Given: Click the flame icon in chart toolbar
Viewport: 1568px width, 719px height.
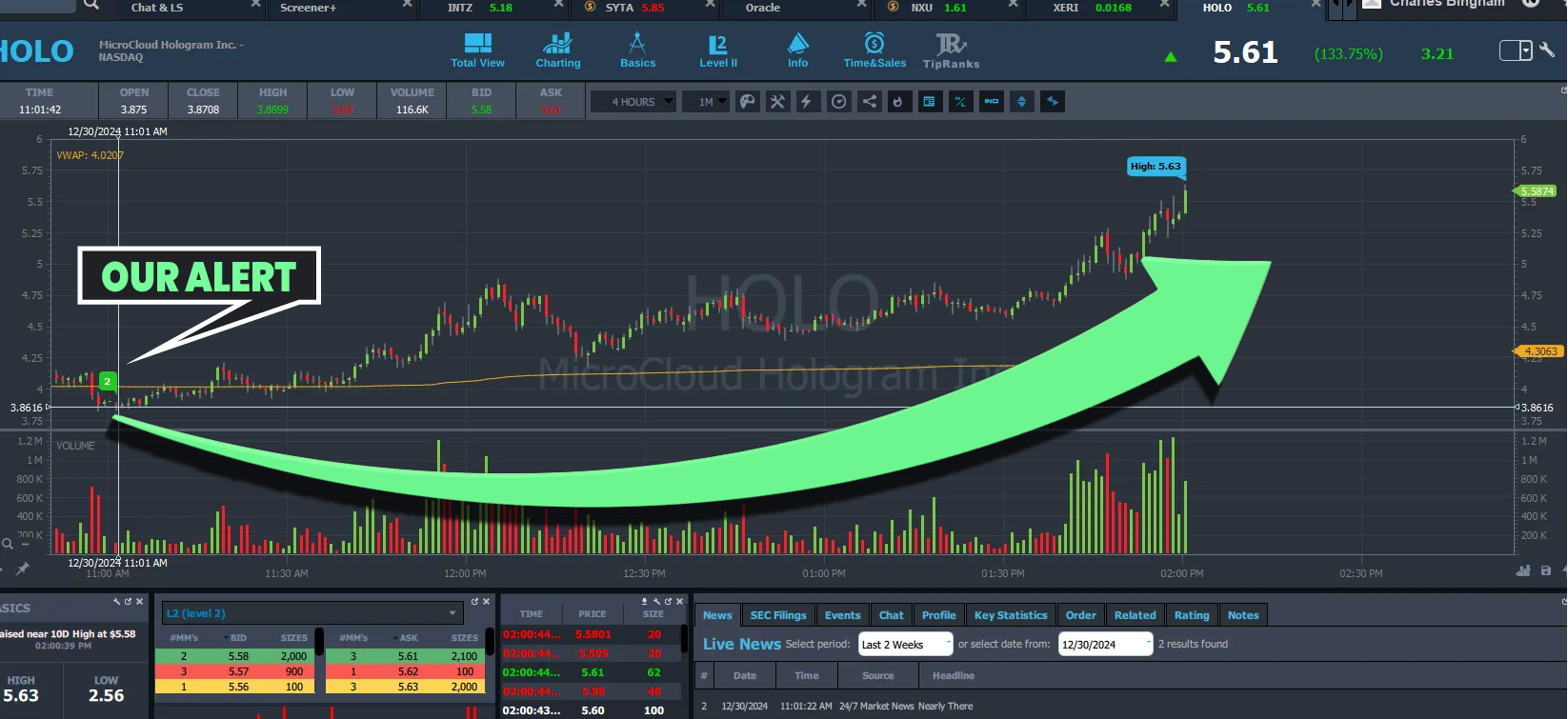Looking at the screenshot, I should pyautogui.click(x=898, y=102).
